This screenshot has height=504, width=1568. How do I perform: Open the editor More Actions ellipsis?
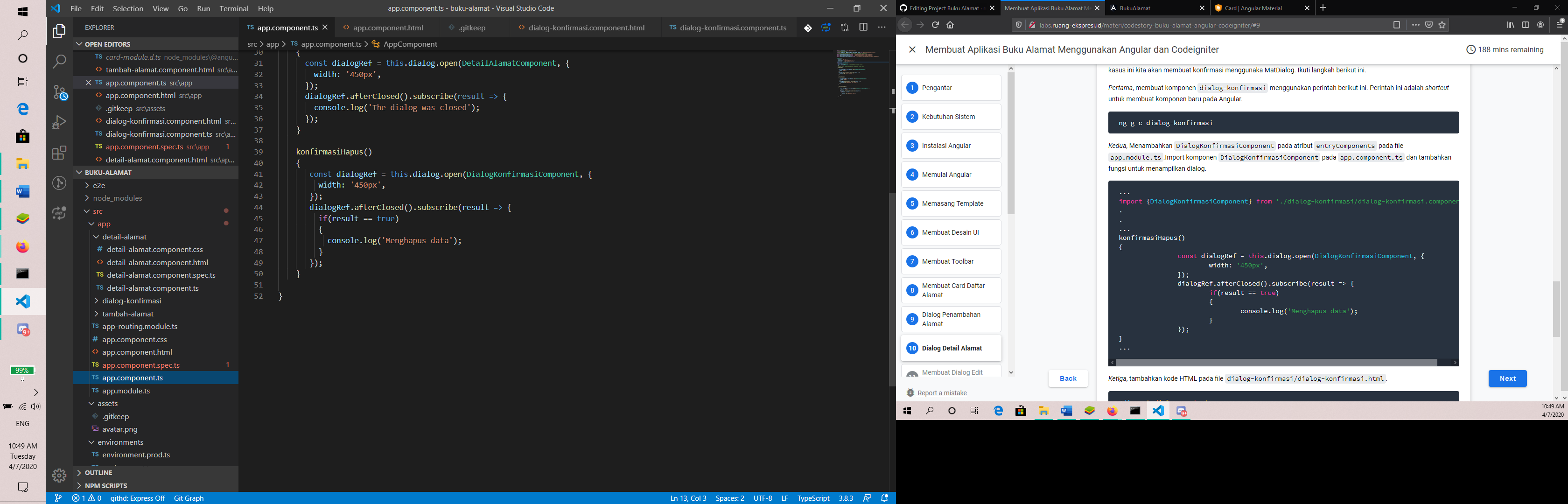[x=882, y=28]
